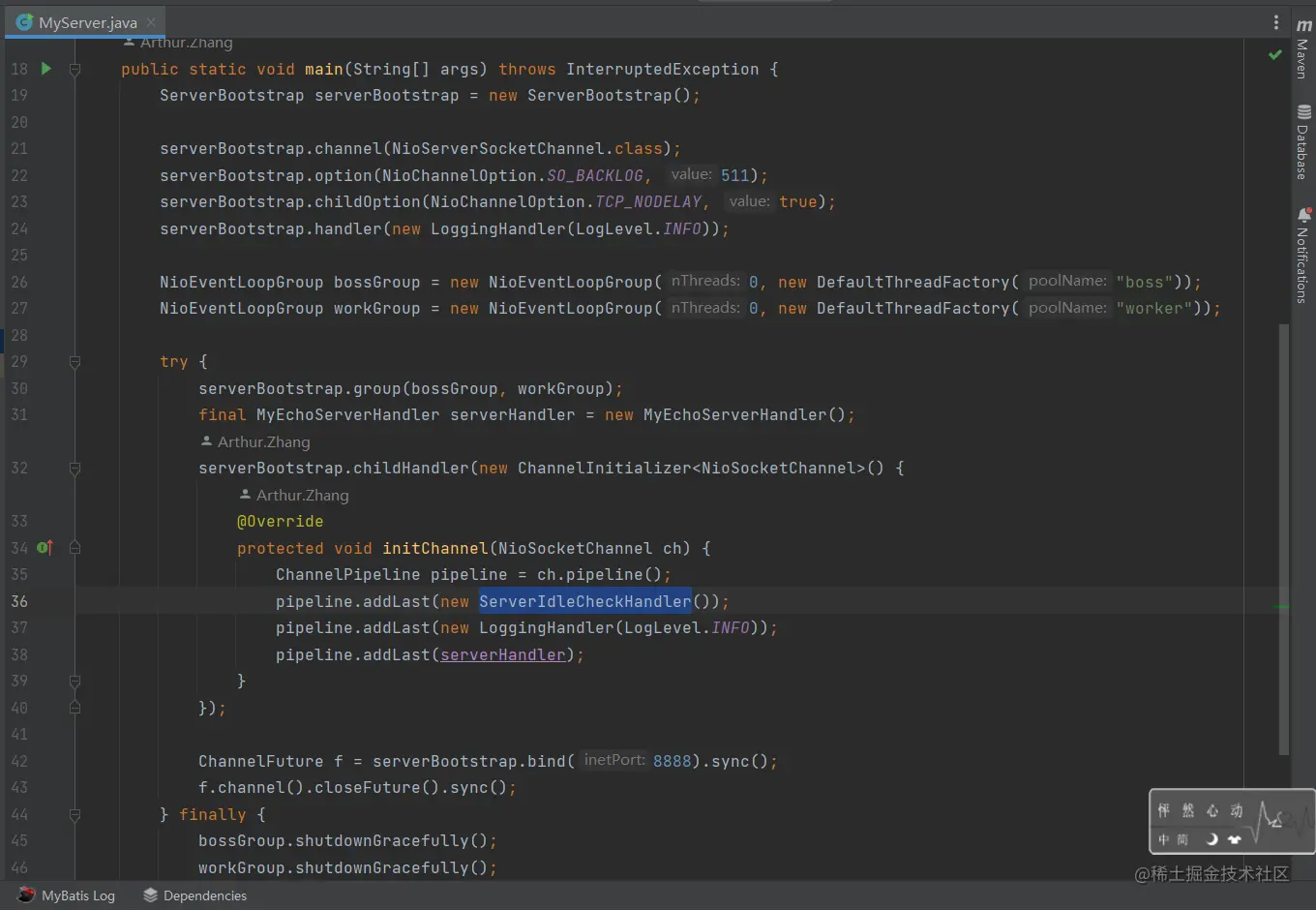Click the override gutter icon on line 34
The image size is (1316, 910).
point(45,548)
